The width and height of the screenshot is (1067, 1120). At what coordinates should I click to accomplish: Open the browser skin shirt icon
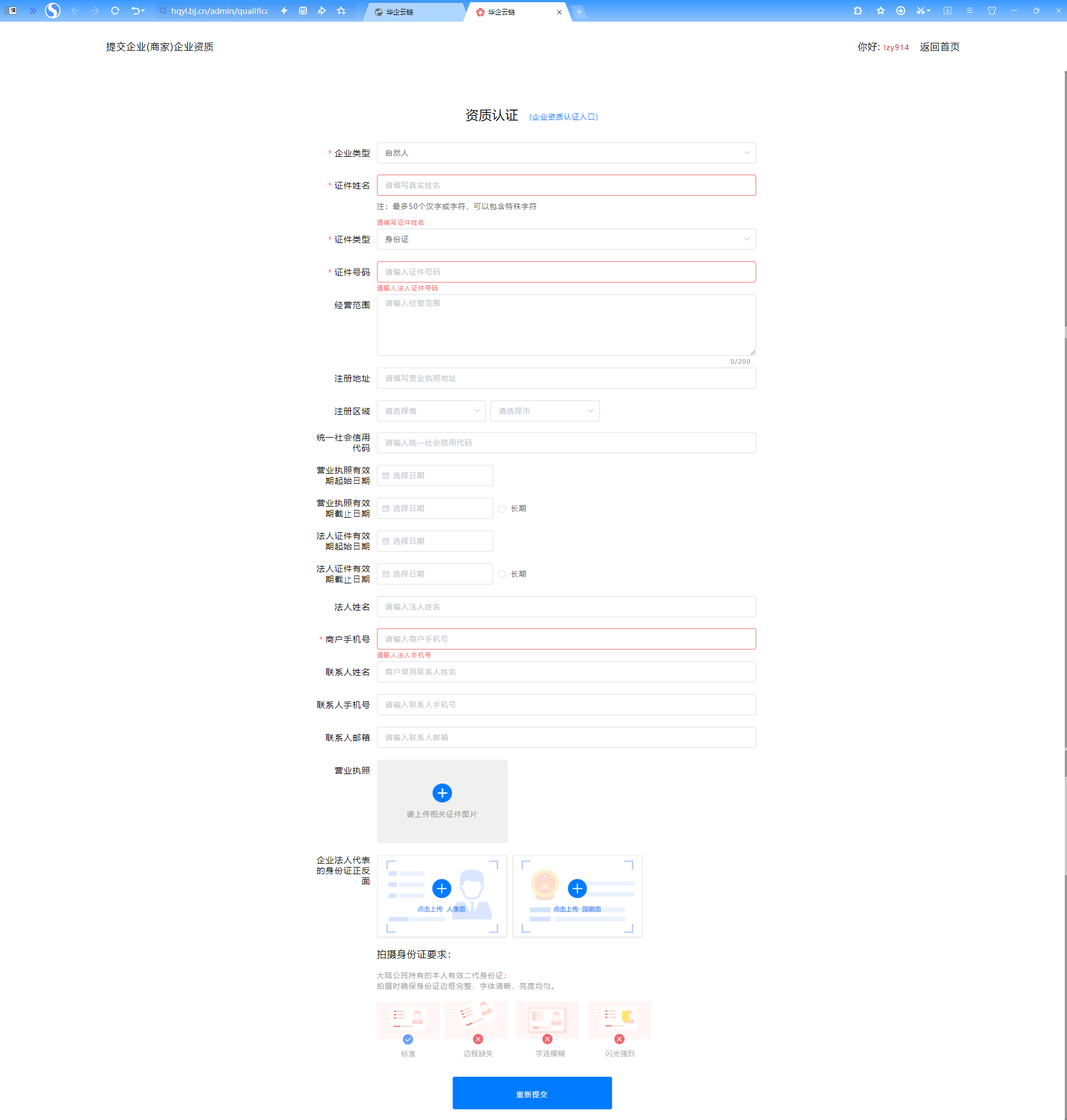coord(992,11)
